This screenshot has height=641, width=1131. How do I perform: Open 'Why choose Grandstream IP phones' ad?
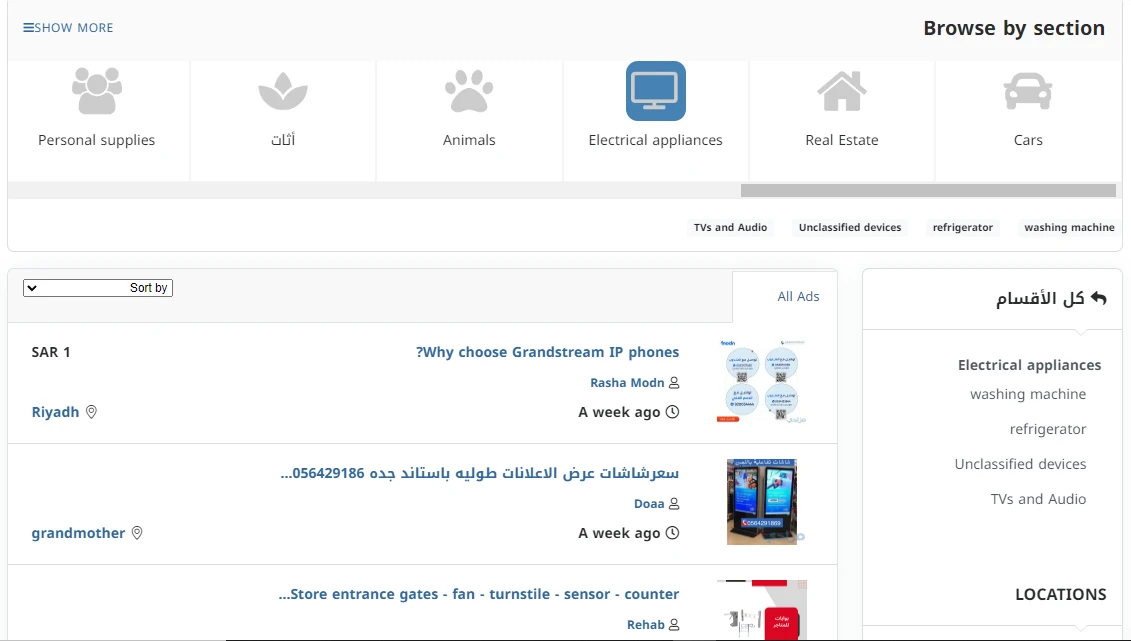pyautogui.click(x=548, y=352)
